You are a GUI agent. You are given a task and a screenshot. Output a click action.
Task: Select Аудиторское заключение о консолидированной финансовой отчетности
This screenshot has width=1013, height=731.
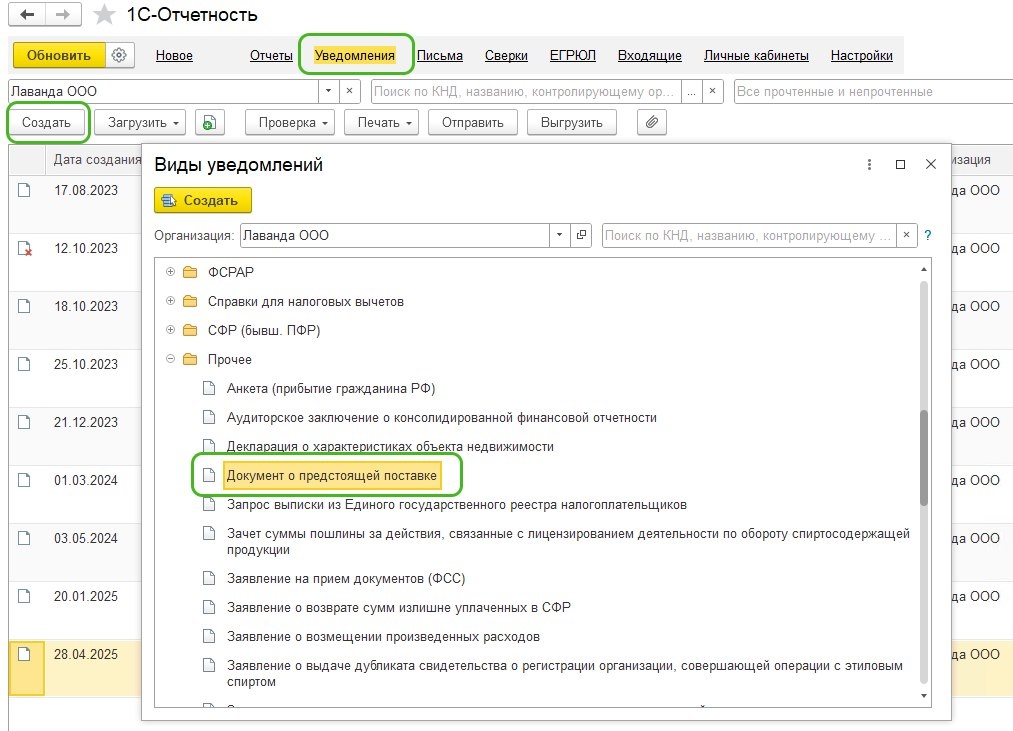click(442, 418)
